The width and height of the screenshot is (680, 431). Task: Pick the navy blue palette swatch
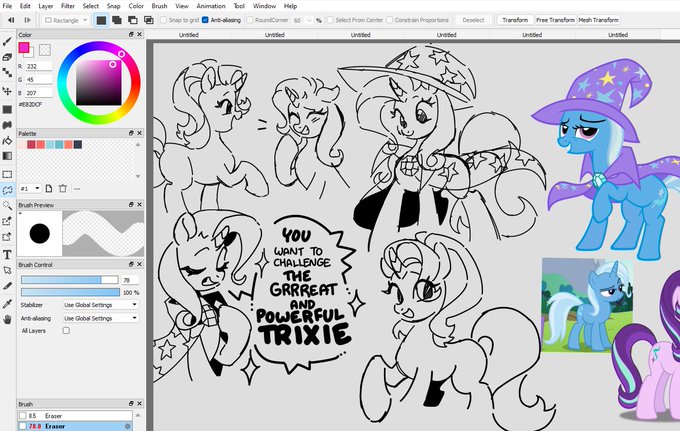pos(78,144)
